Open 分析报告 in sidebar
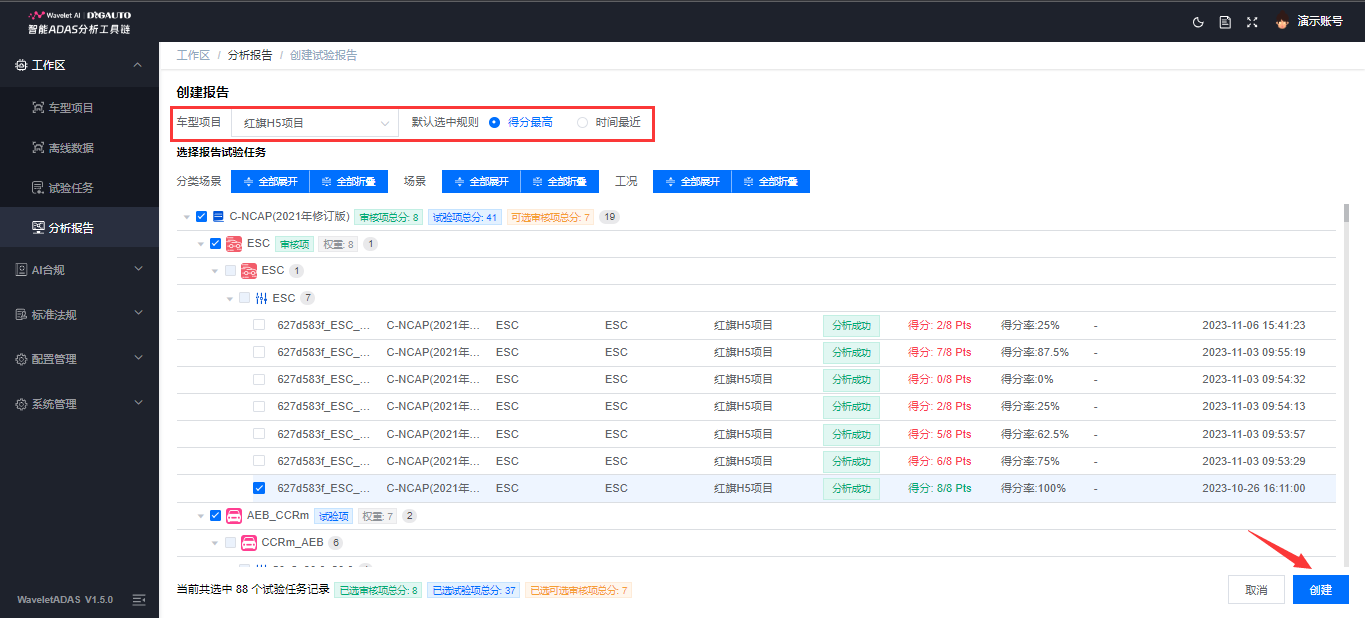The height and width of the screenshot is (618, 1365). tap(79, 227)
